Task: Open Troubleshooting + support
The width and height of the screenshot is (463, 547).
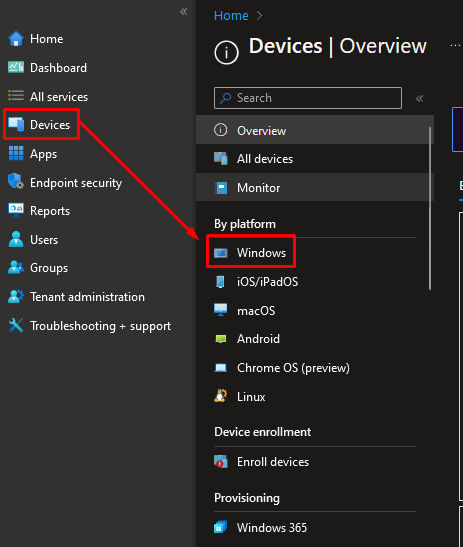Action: click(100, 326)
